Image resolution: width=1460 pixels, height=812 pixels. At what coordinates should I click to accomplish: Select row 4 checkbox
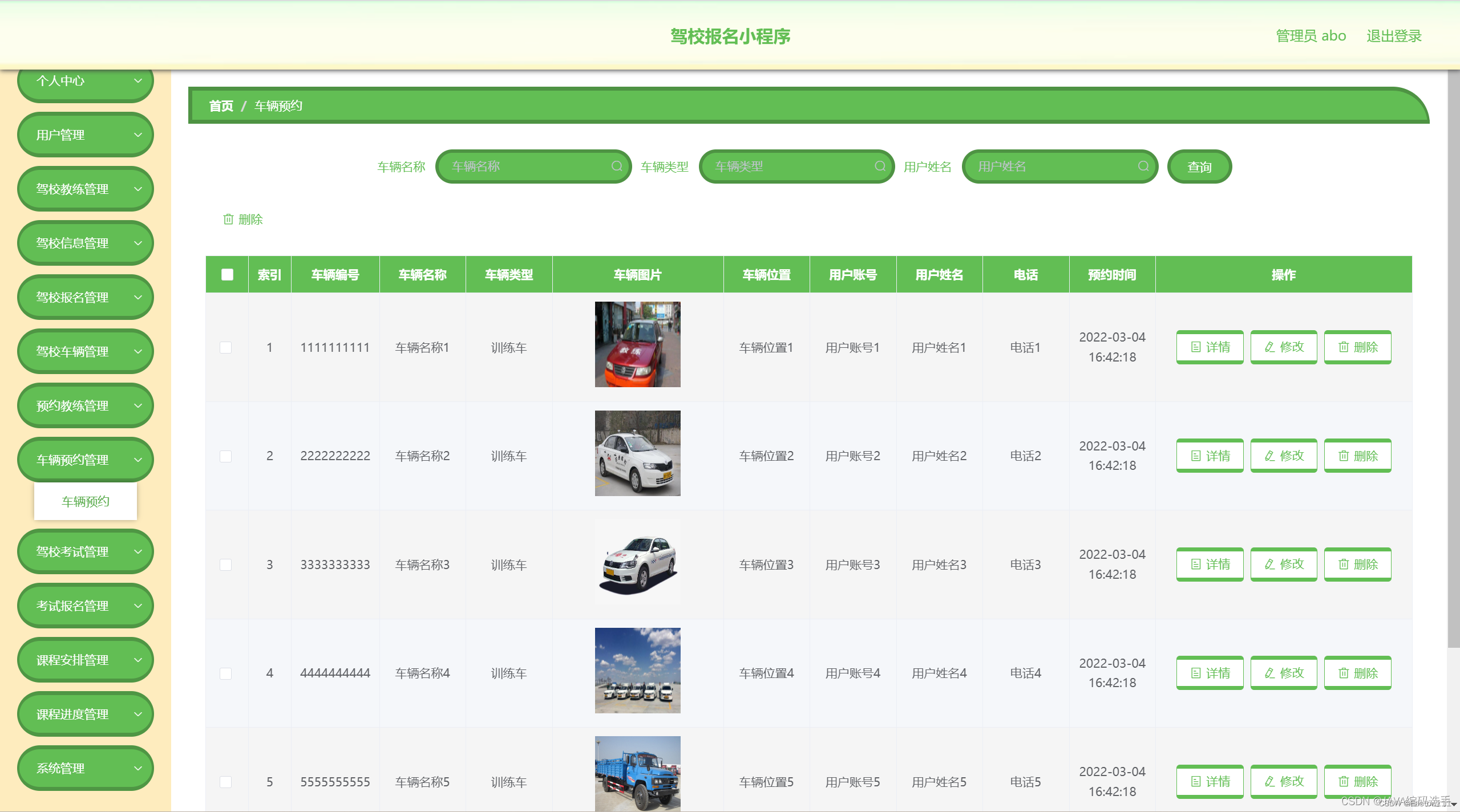click(x=226, y=673)
